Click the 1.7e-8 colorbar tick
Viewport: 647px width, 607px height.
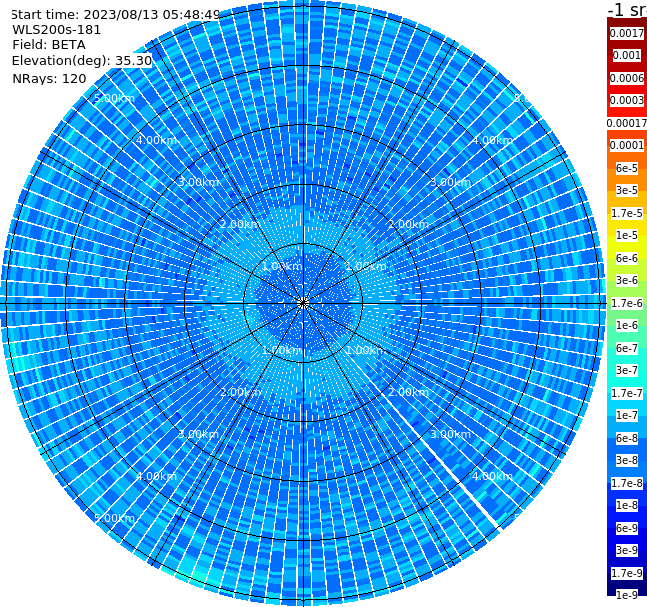[627, 483]
